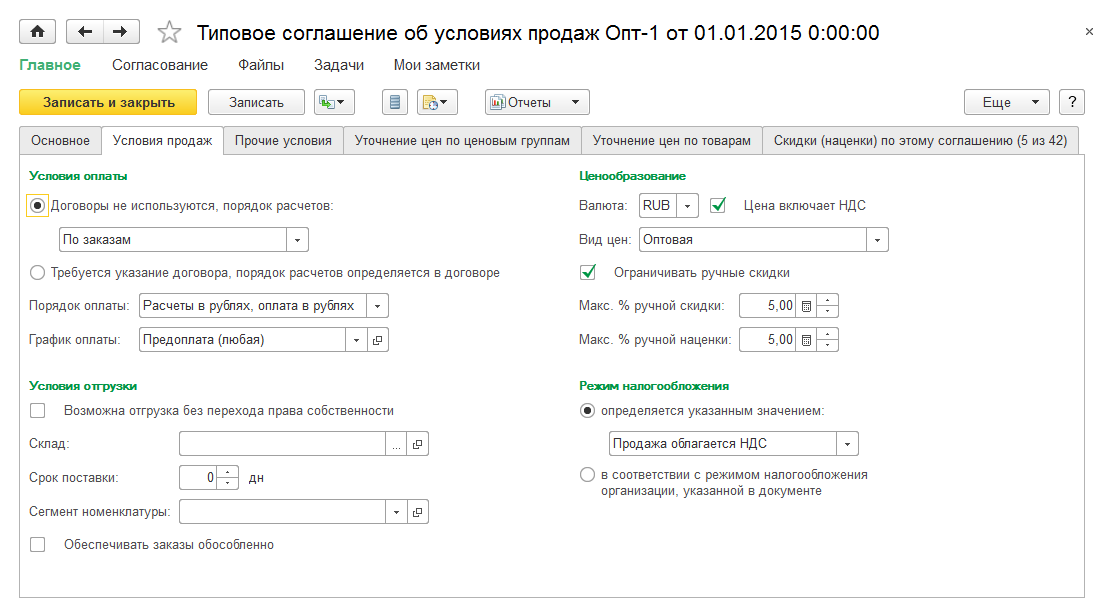This screenshot has width=1111, height=612.
Task: Add to favorites with star icon
Action: tap(169, 32)
